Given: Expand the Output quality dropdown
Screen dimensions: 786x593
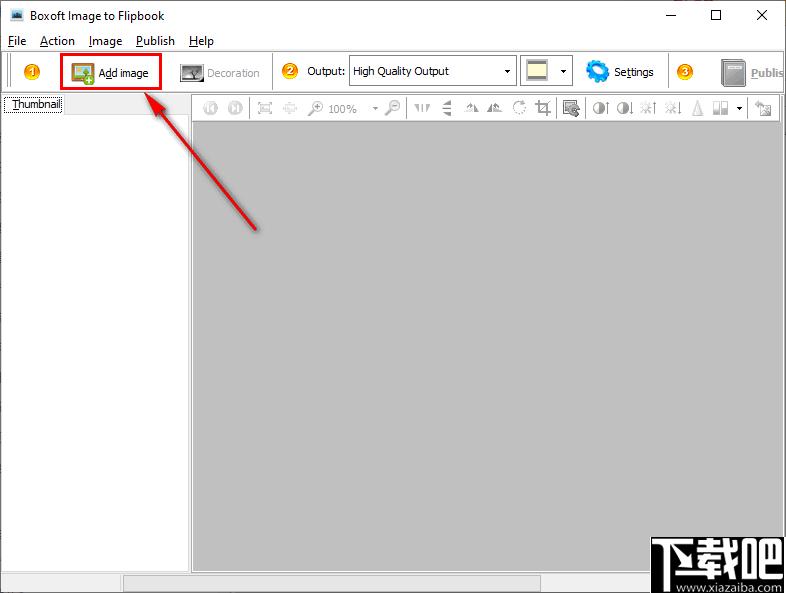Looking at the screenshot, I should 507,71.
